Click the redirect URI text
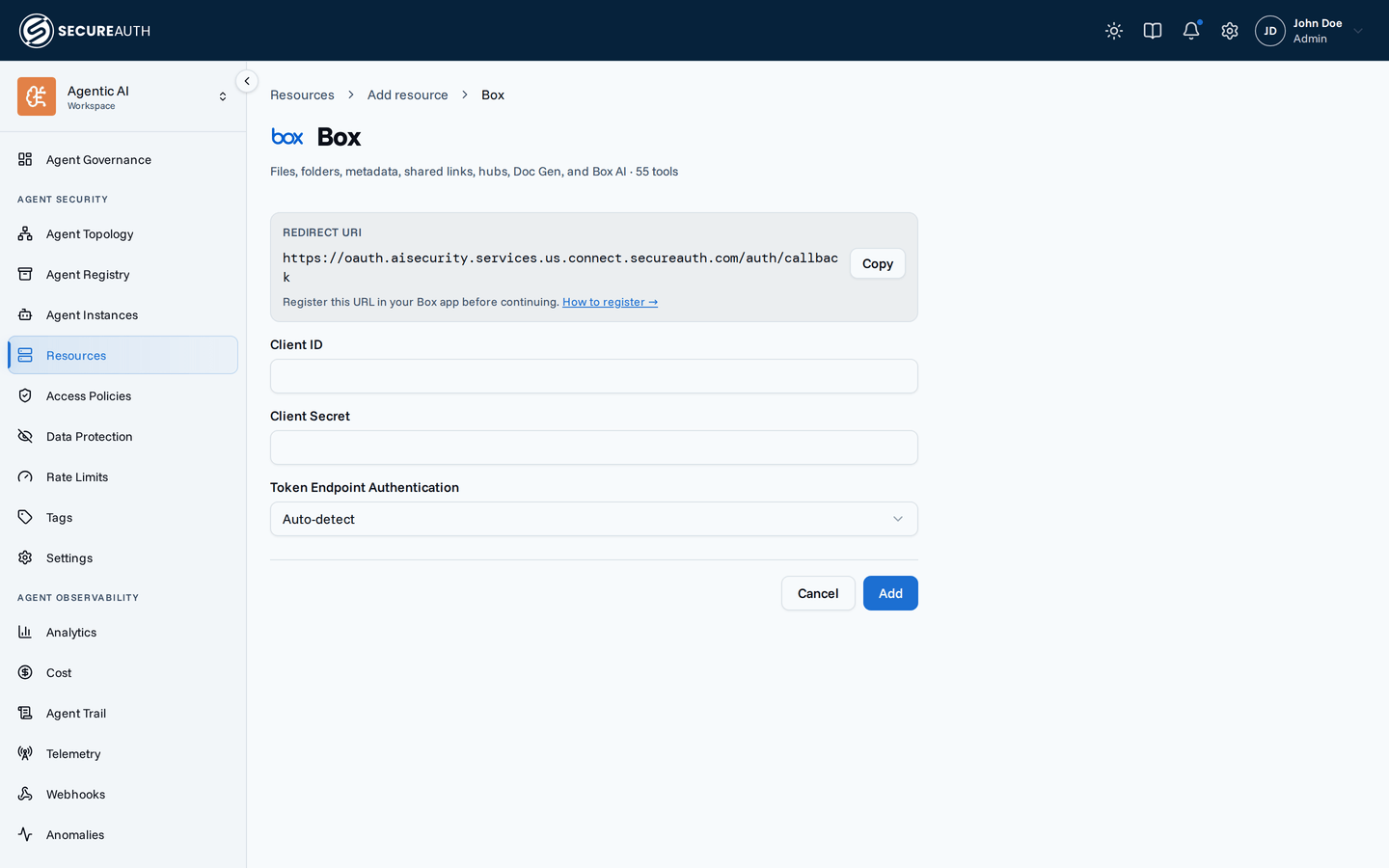Image resolution: width=1389 pixels, height=868 pixels. pos(560,267)
